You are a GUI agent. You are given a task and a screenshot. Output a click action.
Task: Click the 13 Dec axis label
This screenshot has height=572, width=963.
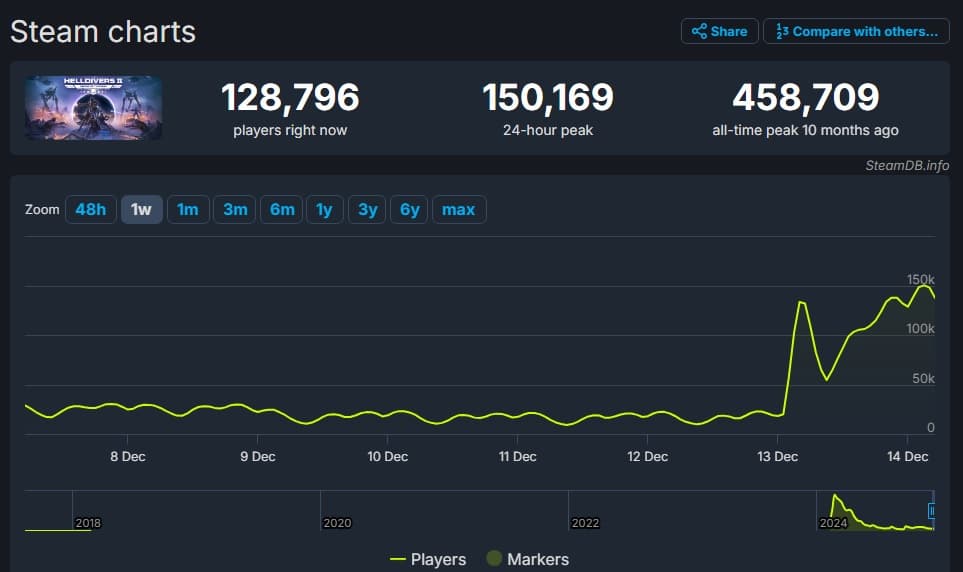click(778, 456)
